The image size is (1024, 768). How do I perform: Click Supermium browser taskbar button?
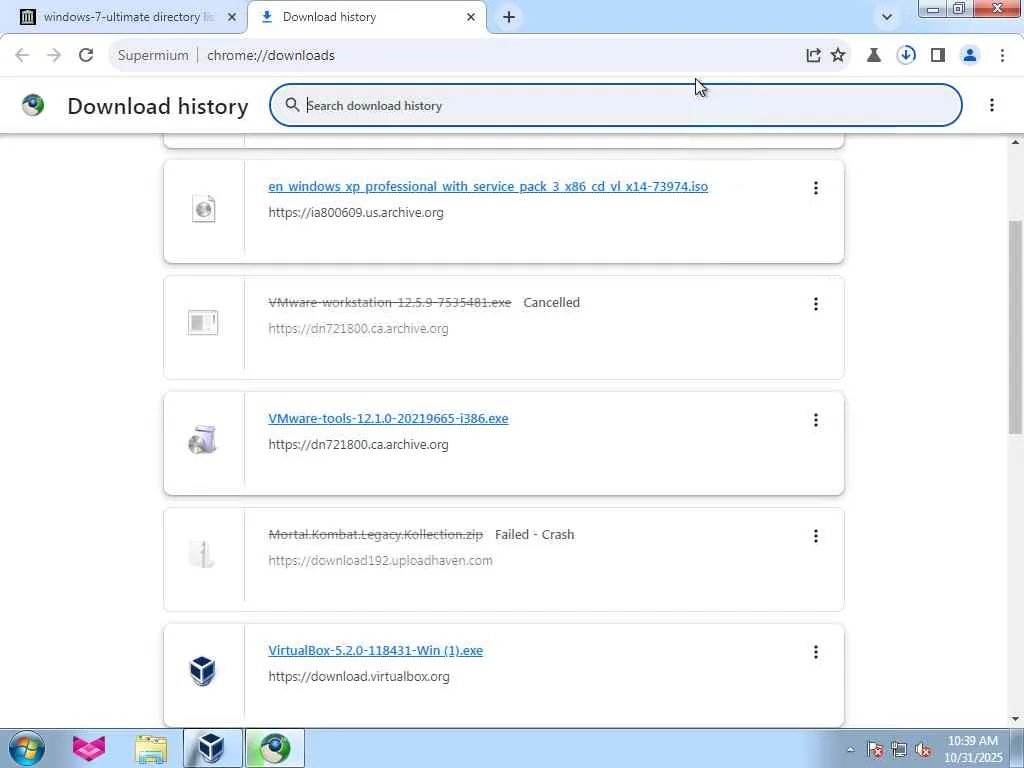[275, 748]
